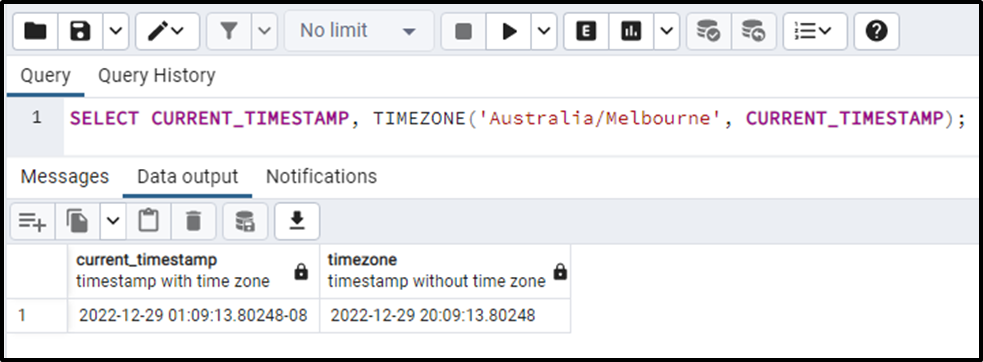Open the Notifications tab
983x362 pixels.
322,177
